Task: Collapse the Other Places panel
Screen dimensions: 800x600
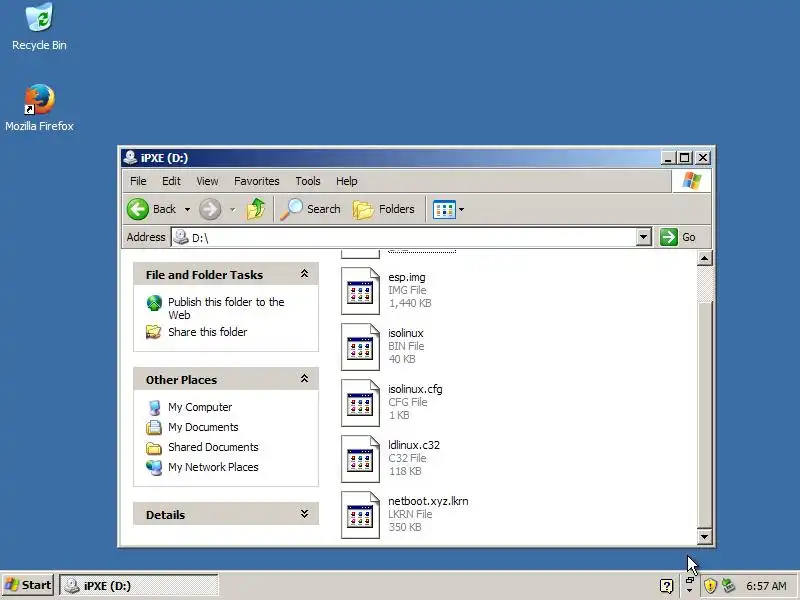Action: click(x=304, y=379)
